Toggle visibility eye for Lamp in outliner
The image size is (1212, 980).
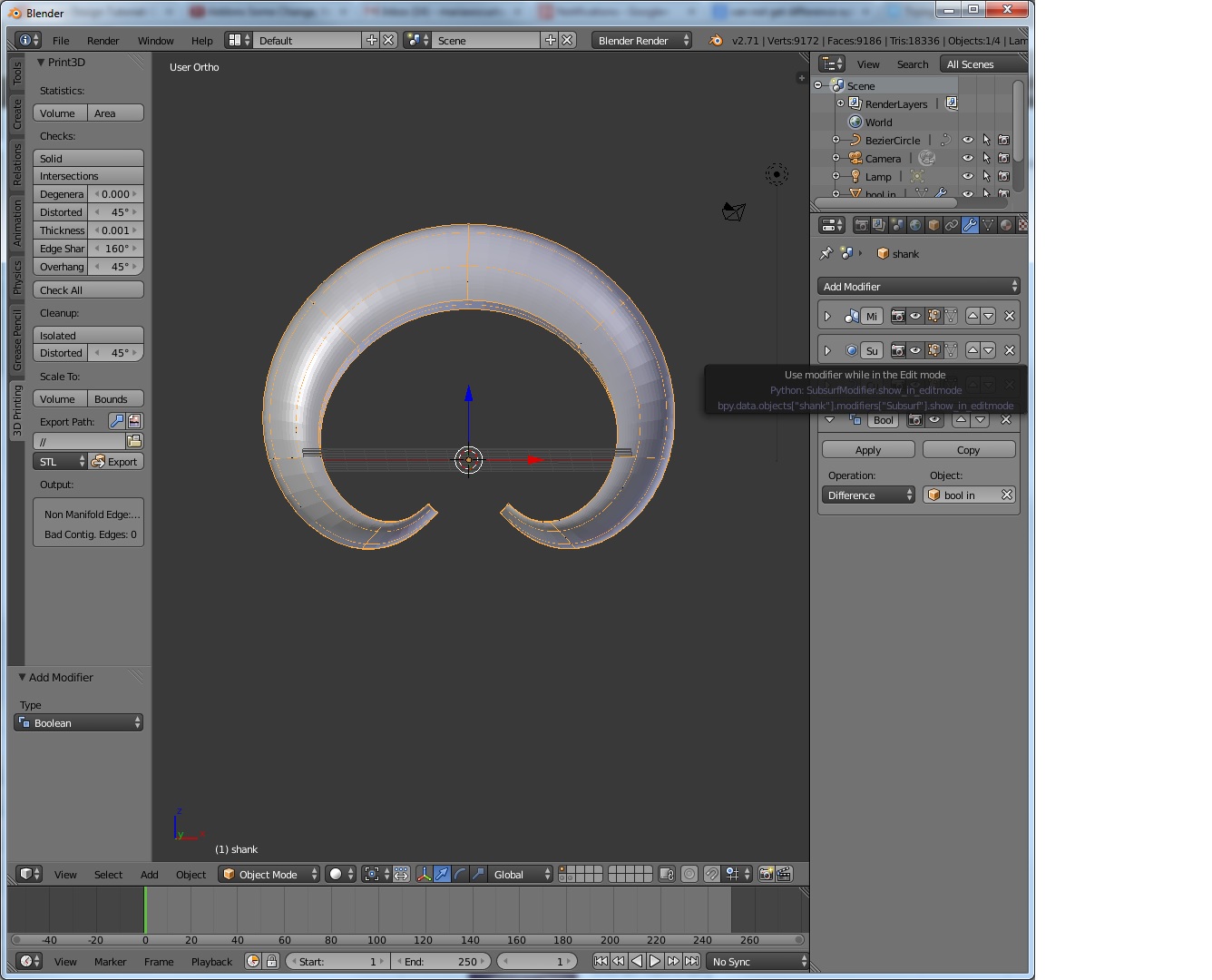[x=968, y=176]
